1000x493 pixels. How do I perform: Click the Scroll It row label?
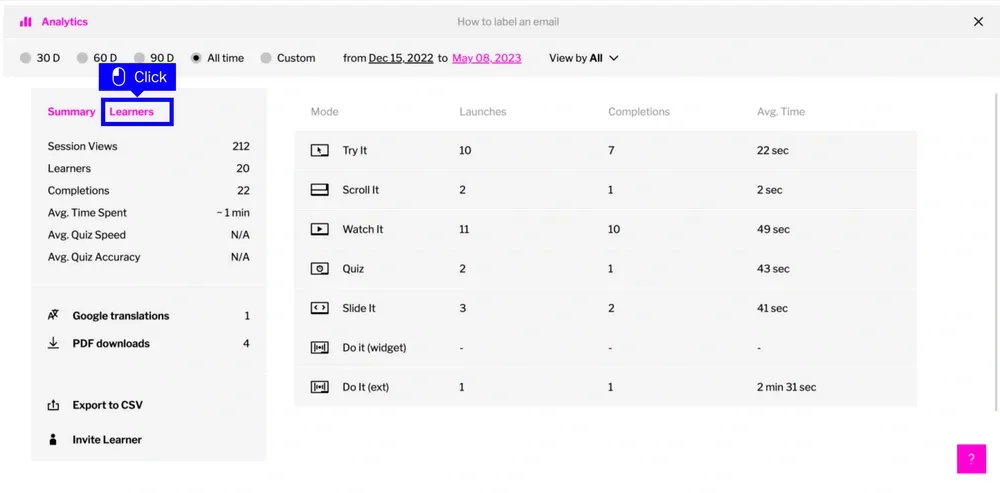click(x=360, y=190)
